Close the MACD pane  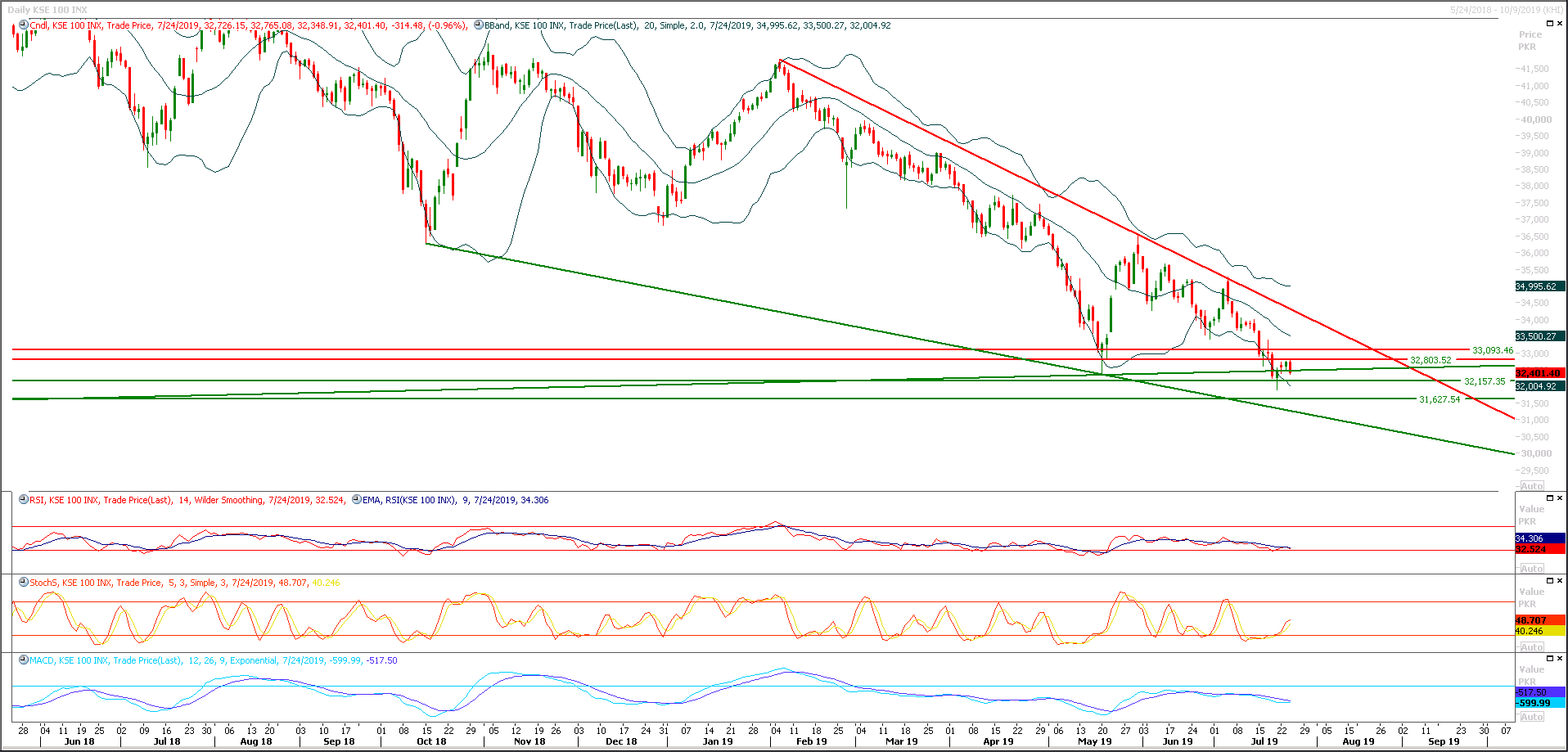click(x=1560, y=659)
